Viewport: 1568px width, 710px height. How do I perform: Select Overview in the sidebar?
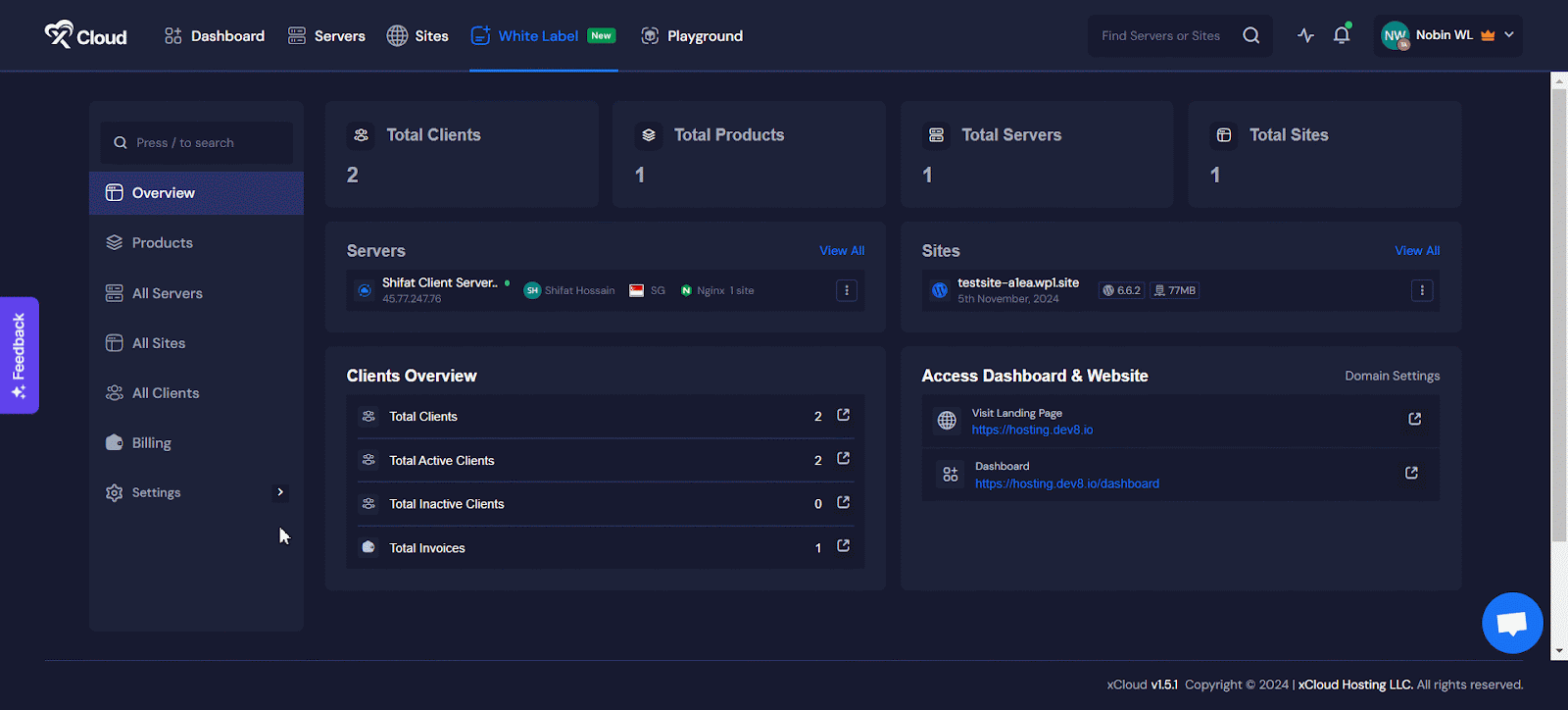pos(196,193)
